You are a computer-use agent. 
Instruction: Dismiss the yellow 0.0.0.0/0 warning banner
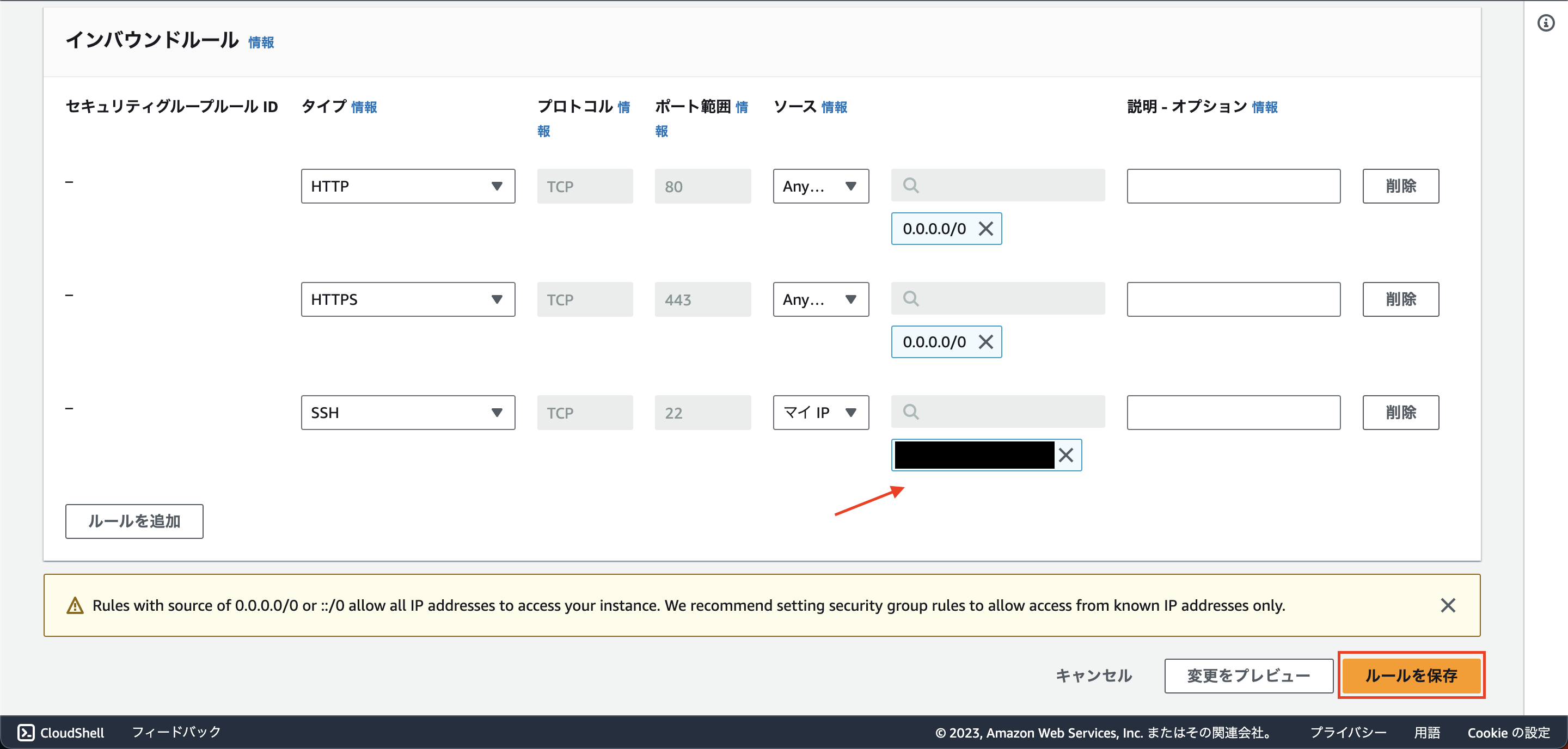(x=1448, y=605)
